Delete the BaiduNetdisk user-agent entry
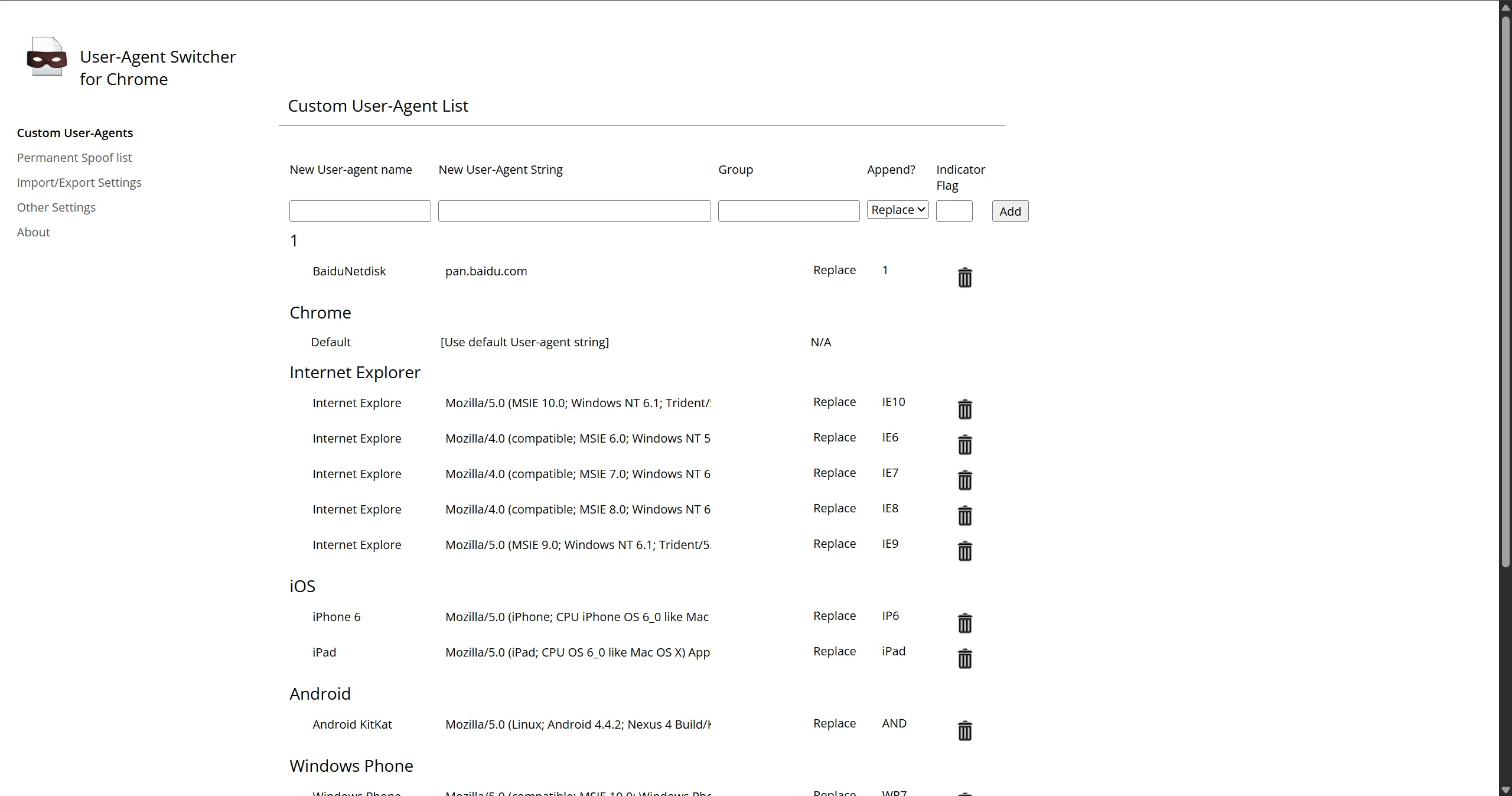Image resolution: width=1512 pixels, height=796 pixels. 964,277
